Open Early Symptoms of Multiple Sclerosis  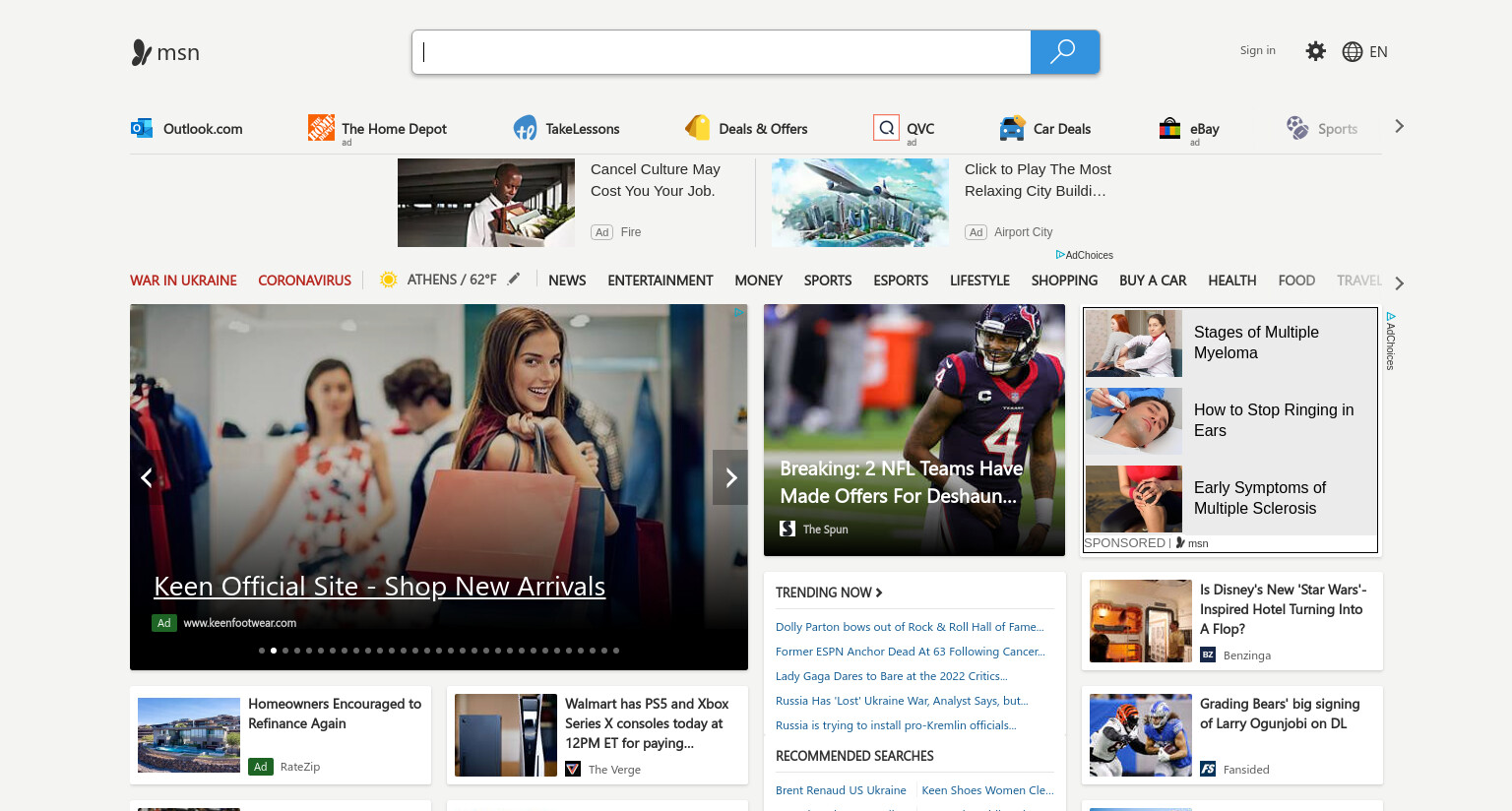point(1260,498)
